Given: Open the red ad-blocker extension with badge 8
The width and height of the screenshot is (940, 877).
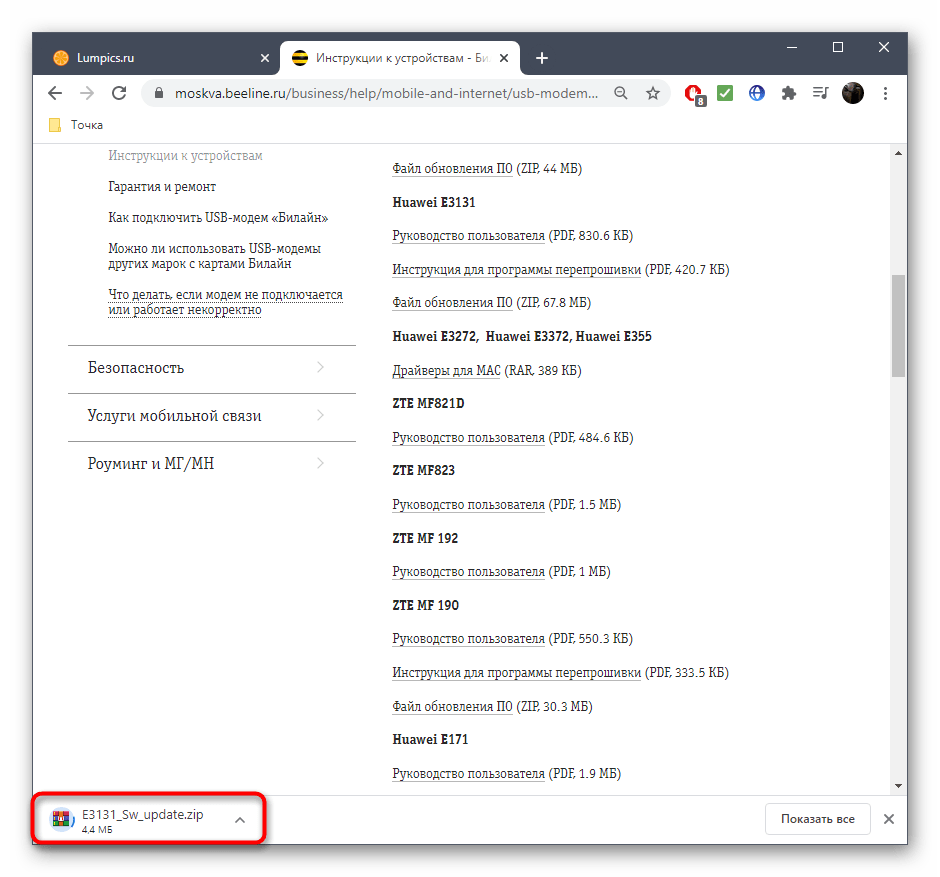Looking at the screenshot, I should (x=694, y=95).
